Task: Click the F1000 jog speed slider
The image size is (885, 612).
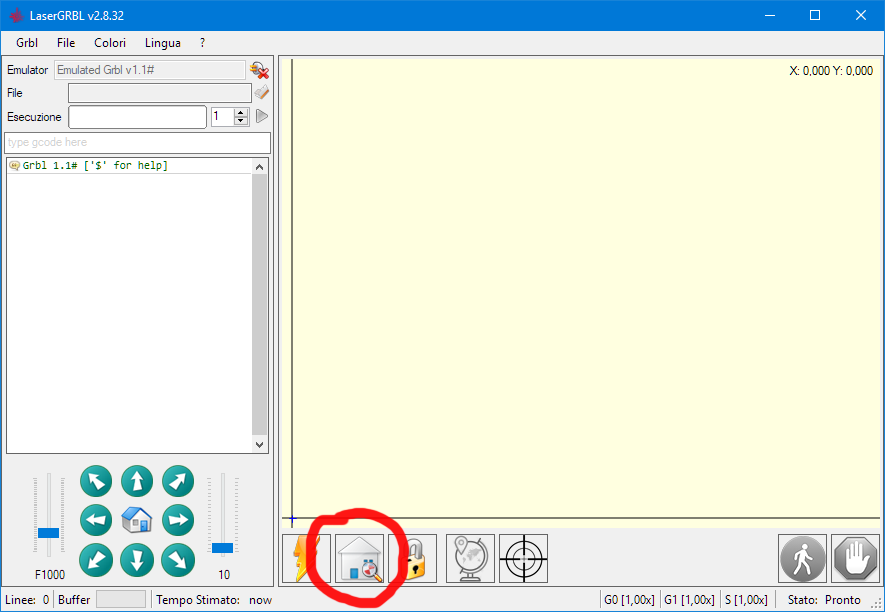Action: [x=48, y=532]
